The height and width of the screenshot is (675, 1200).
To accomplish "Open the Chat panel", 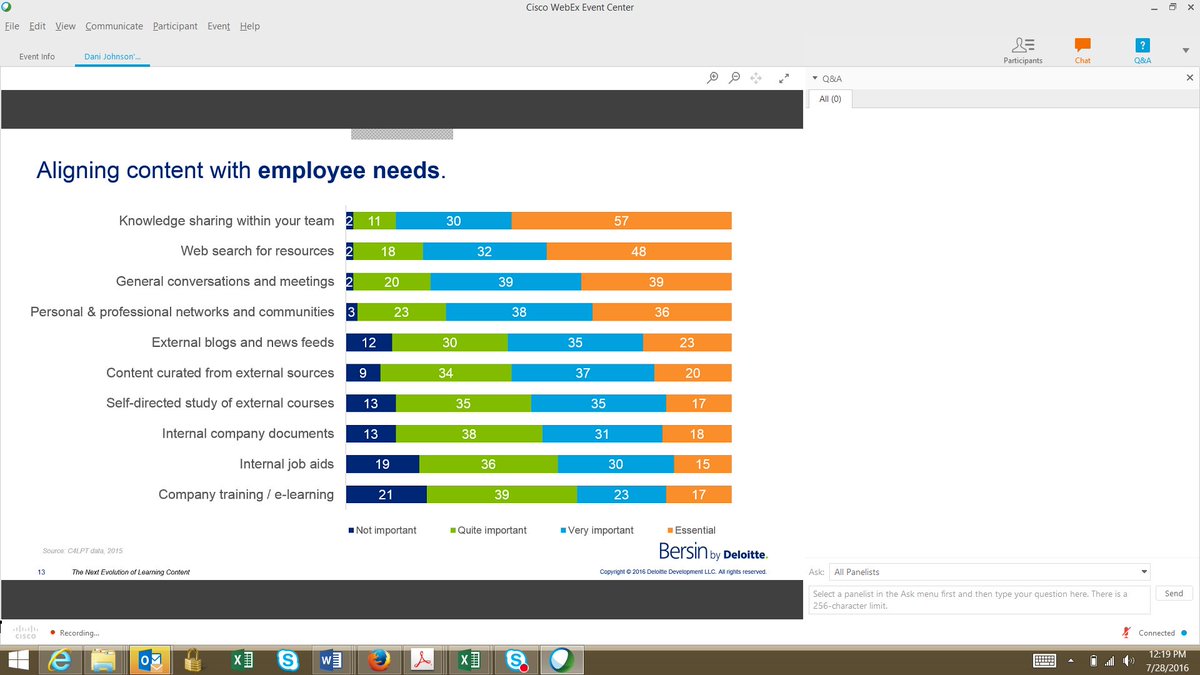I will (1083, 50).
